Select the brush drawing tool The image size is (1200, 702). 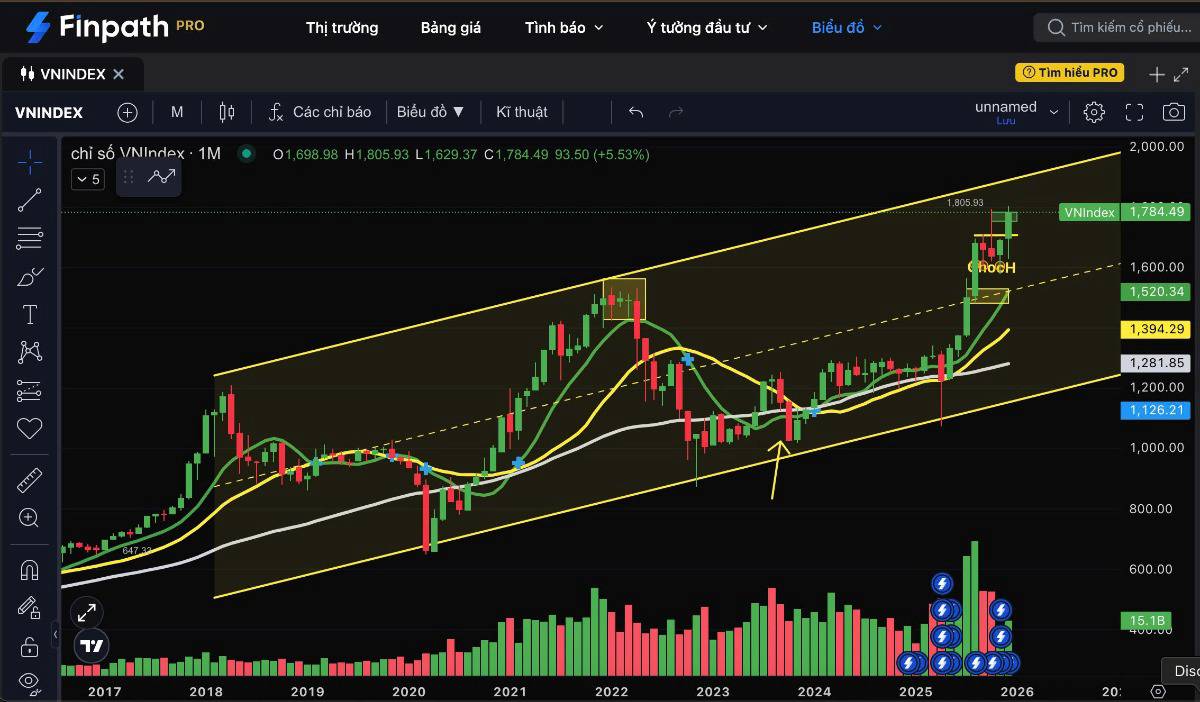[x=30, y=277]
